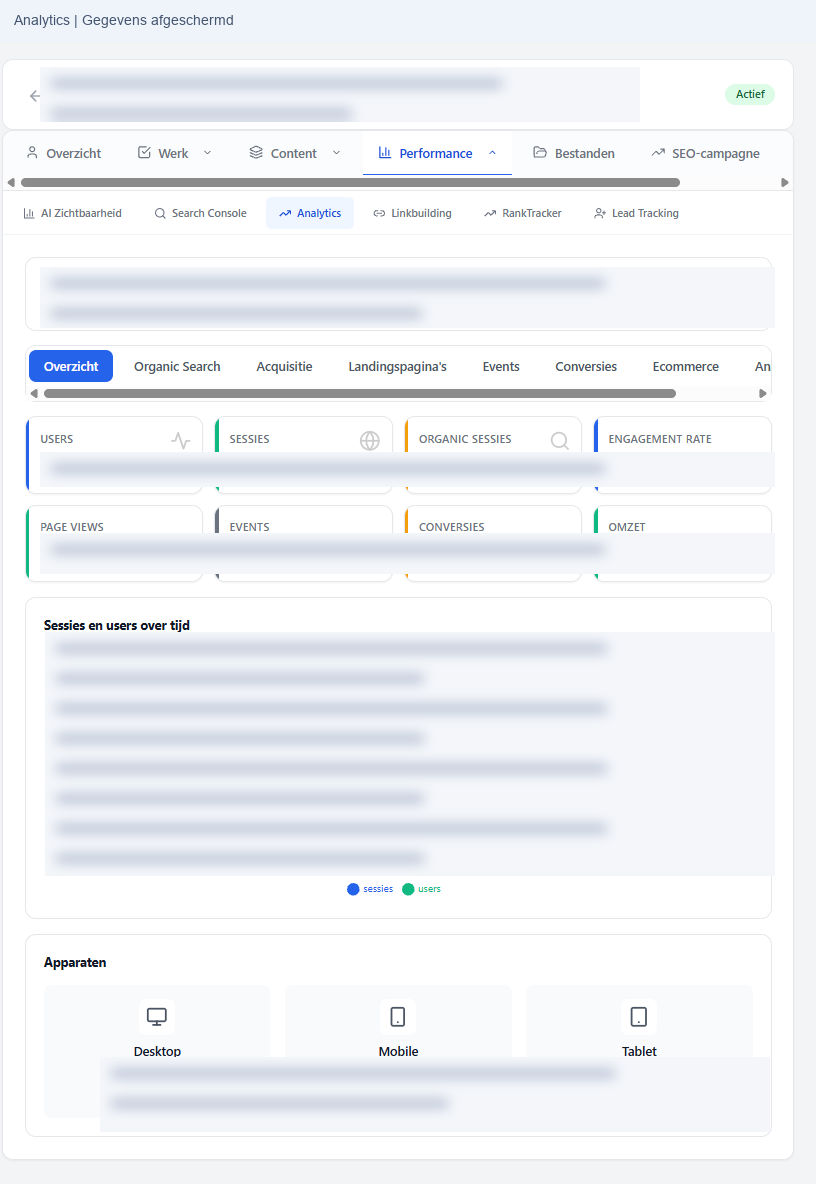The image size is (816, 1184).
Task: Click the analytics tabs scrollbar thumb
Action: point(360,393)
